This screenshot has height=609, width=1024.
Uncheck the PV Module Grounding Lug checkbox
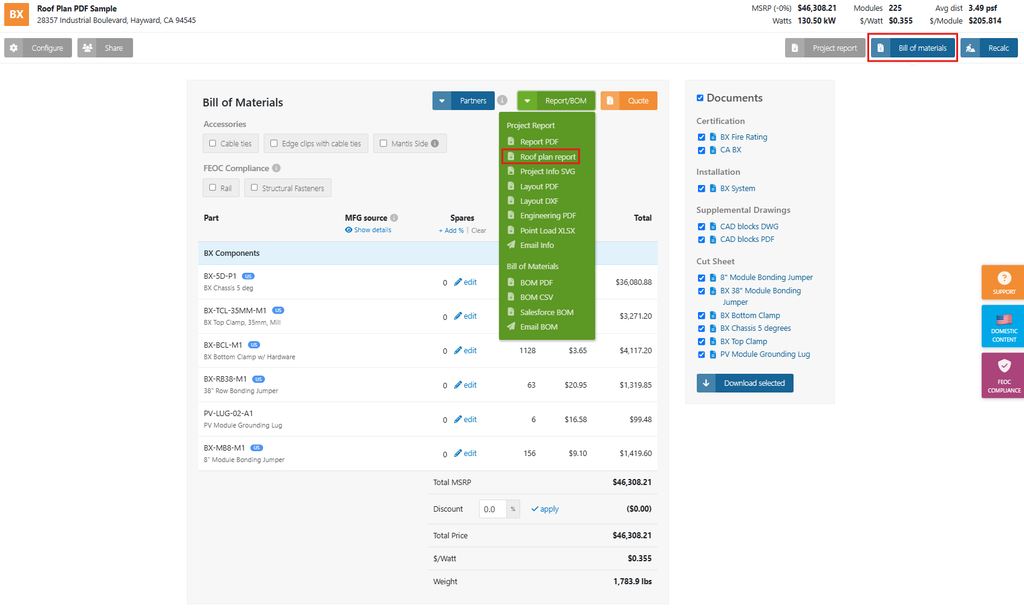point(701,354)
